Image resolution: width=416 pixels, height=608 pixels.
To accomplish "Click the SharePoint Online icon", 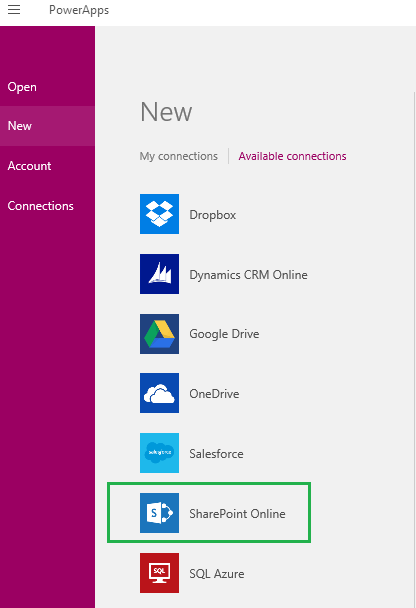I will pos(159,513).
